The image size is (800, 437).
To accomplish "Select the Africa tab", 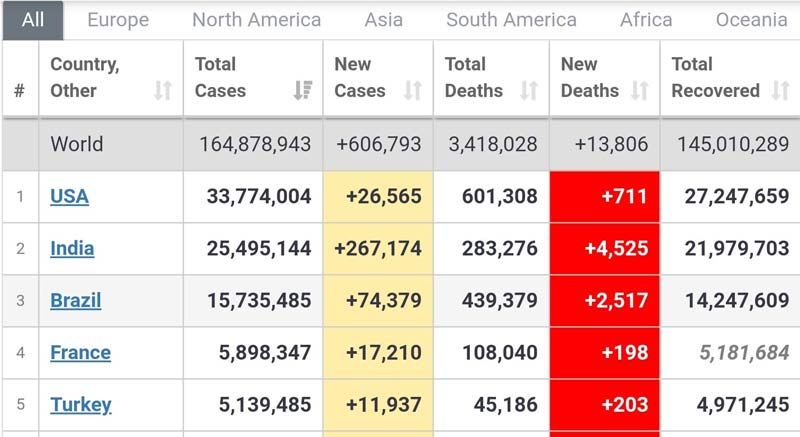I will (x=646, y=20).
